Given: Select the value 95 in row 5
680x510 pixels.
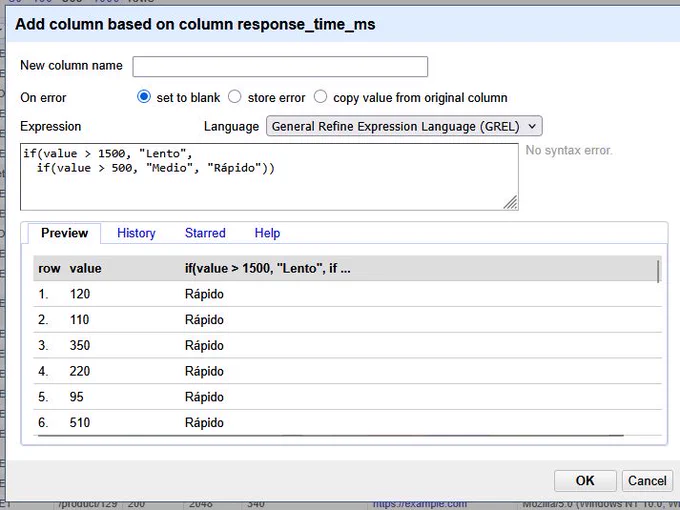Looking at the screenshot, I should tap(76, 397).
